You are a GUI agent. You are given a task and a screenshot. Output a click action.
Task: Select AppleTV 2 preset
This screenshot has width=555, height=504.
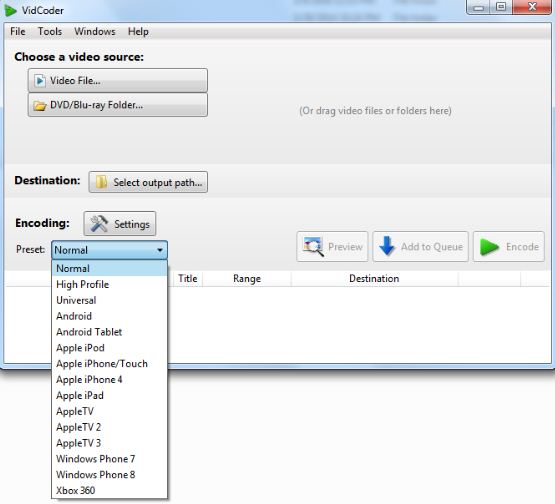click(x=110, y=427)
